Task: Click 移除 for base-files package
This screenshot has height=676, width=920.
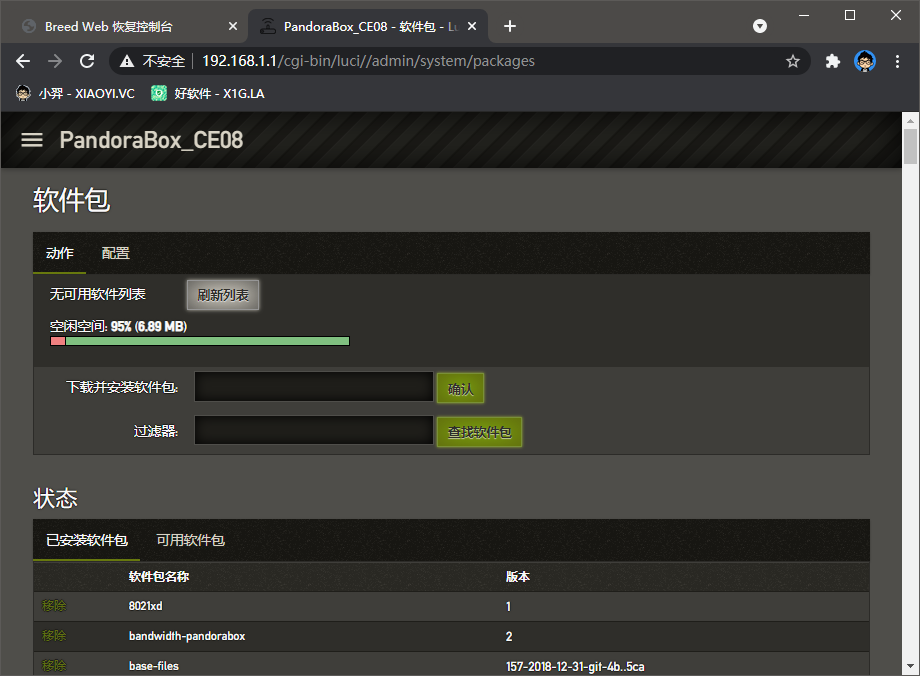Action: click(x=54, y=665)
